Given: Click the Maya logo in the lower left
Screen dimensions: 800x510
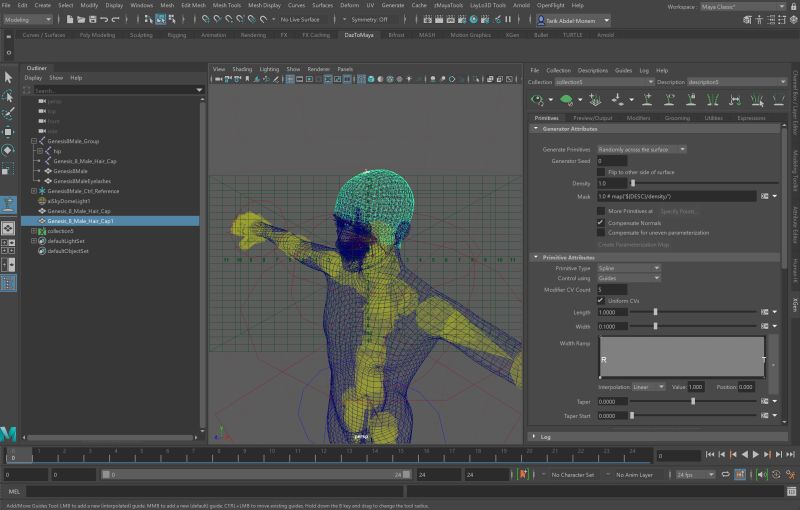Looking at the screenshot, I should coord(9,434).
